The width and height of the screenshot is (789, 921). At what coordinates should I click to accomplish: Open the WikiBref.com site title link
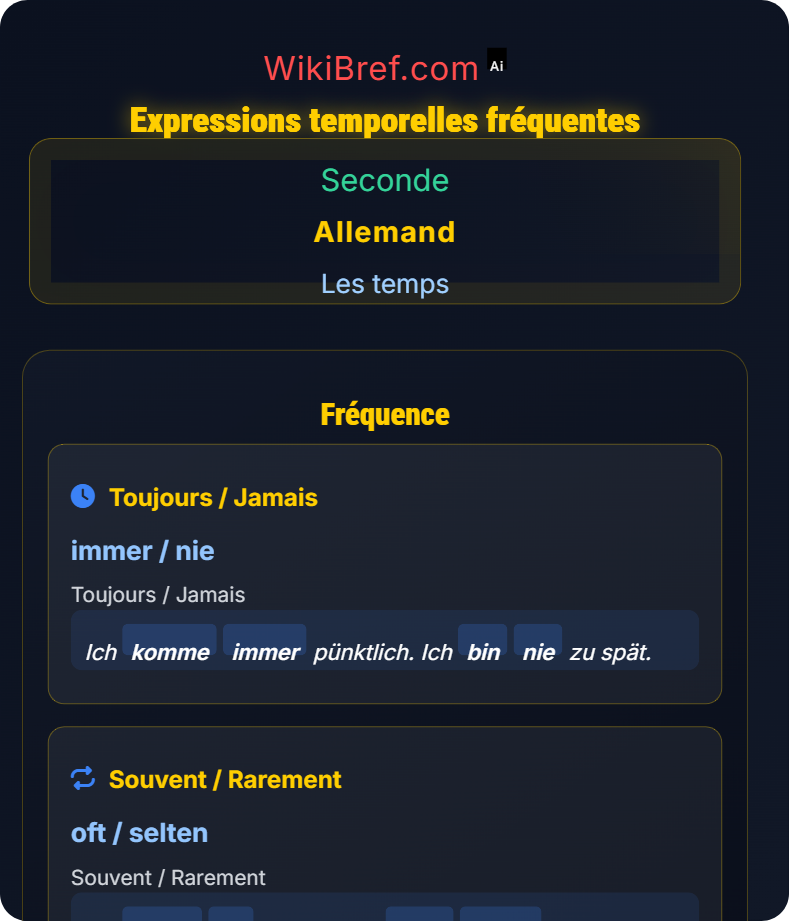click(x=372, y=68)
